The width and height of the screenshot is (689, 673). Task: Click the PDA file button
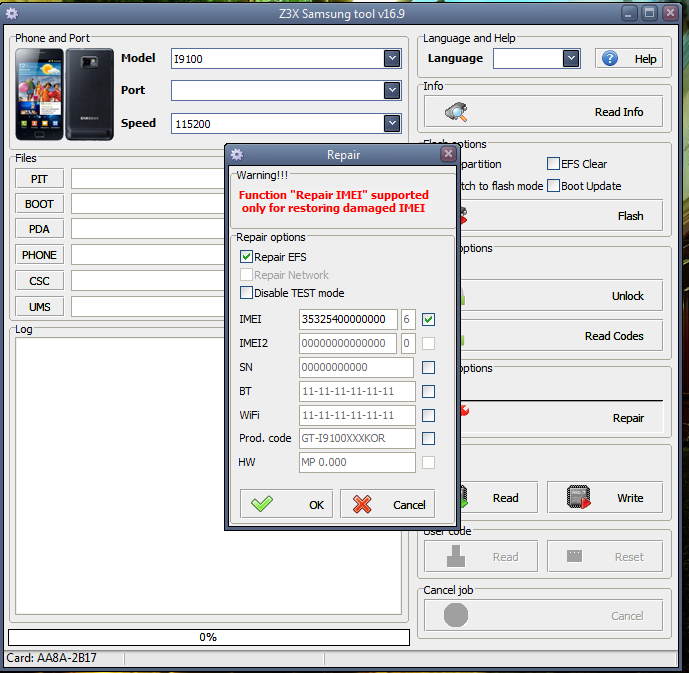coord(40,229)
